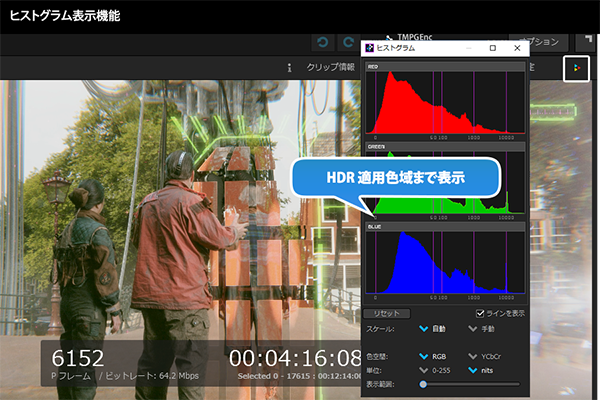Click the Histogram window app icon

369,48
